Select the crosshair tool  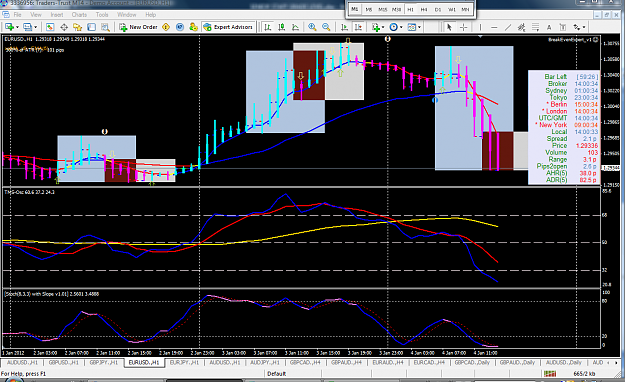point(463,27)
